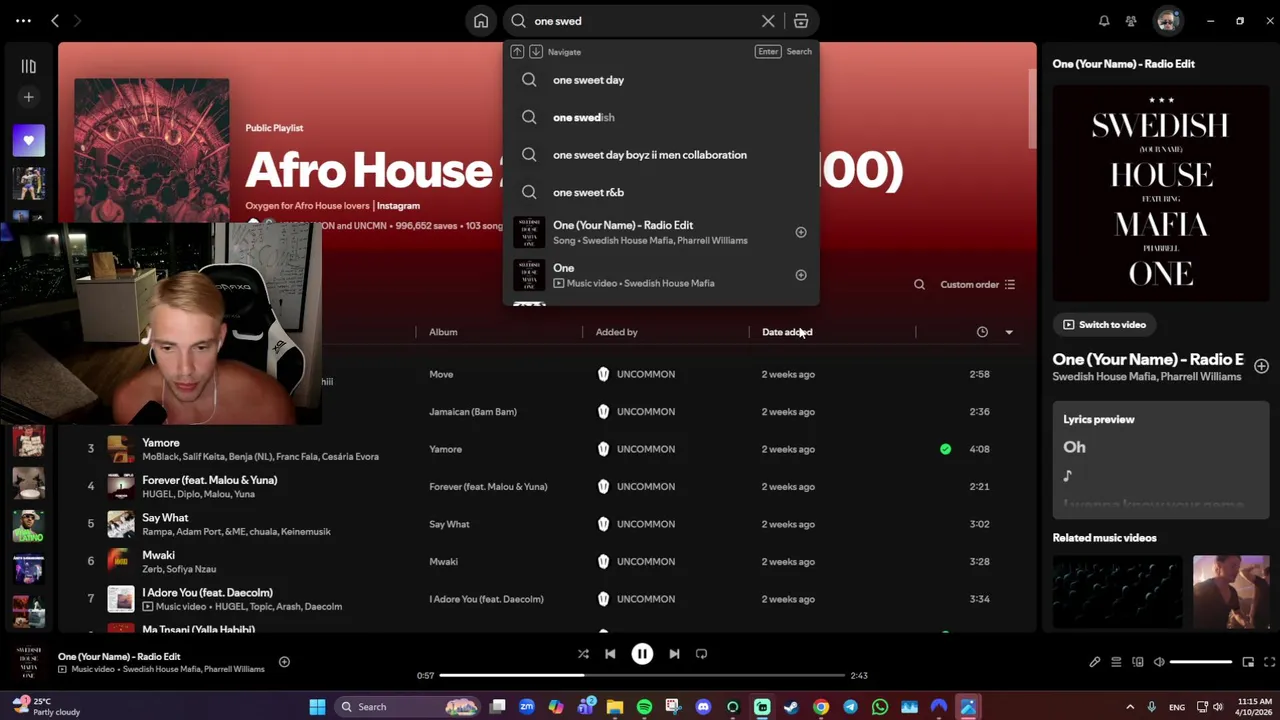Switch to video in Now Playing panel

(x=1104, y=325)
